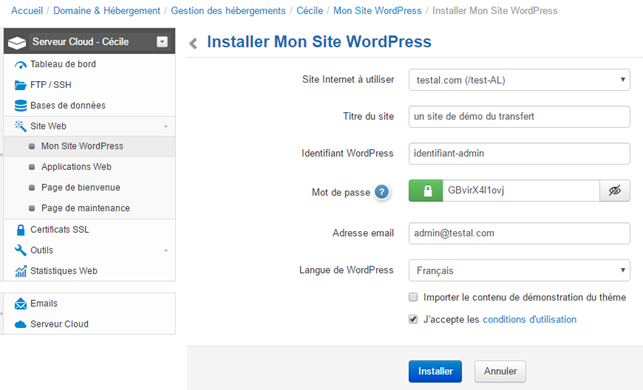Click the Emails envelope icon
643x390 pixels.
tap(20, 303)
